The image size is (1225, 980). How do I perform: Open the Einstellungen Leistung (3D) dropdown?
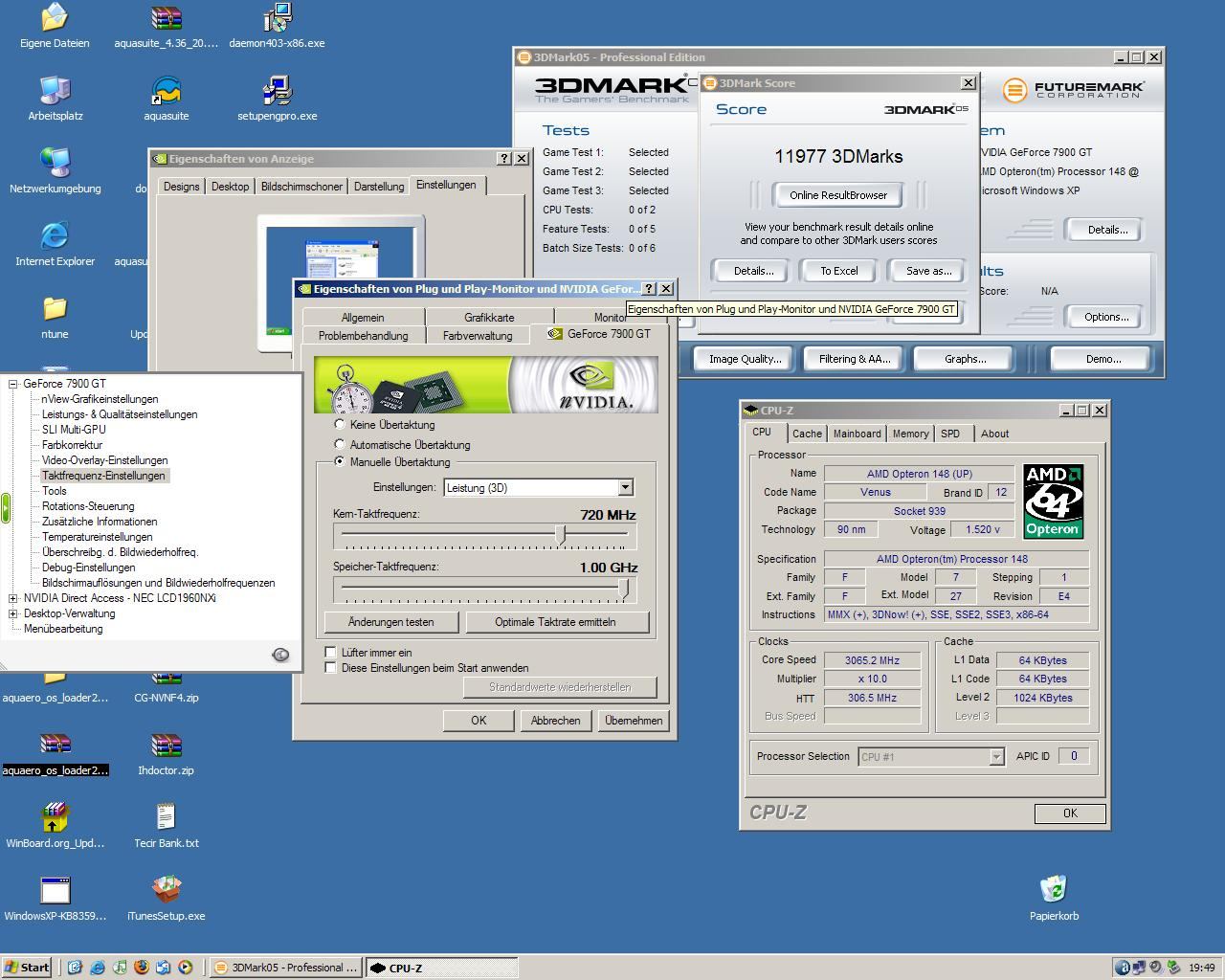[538, 487]
